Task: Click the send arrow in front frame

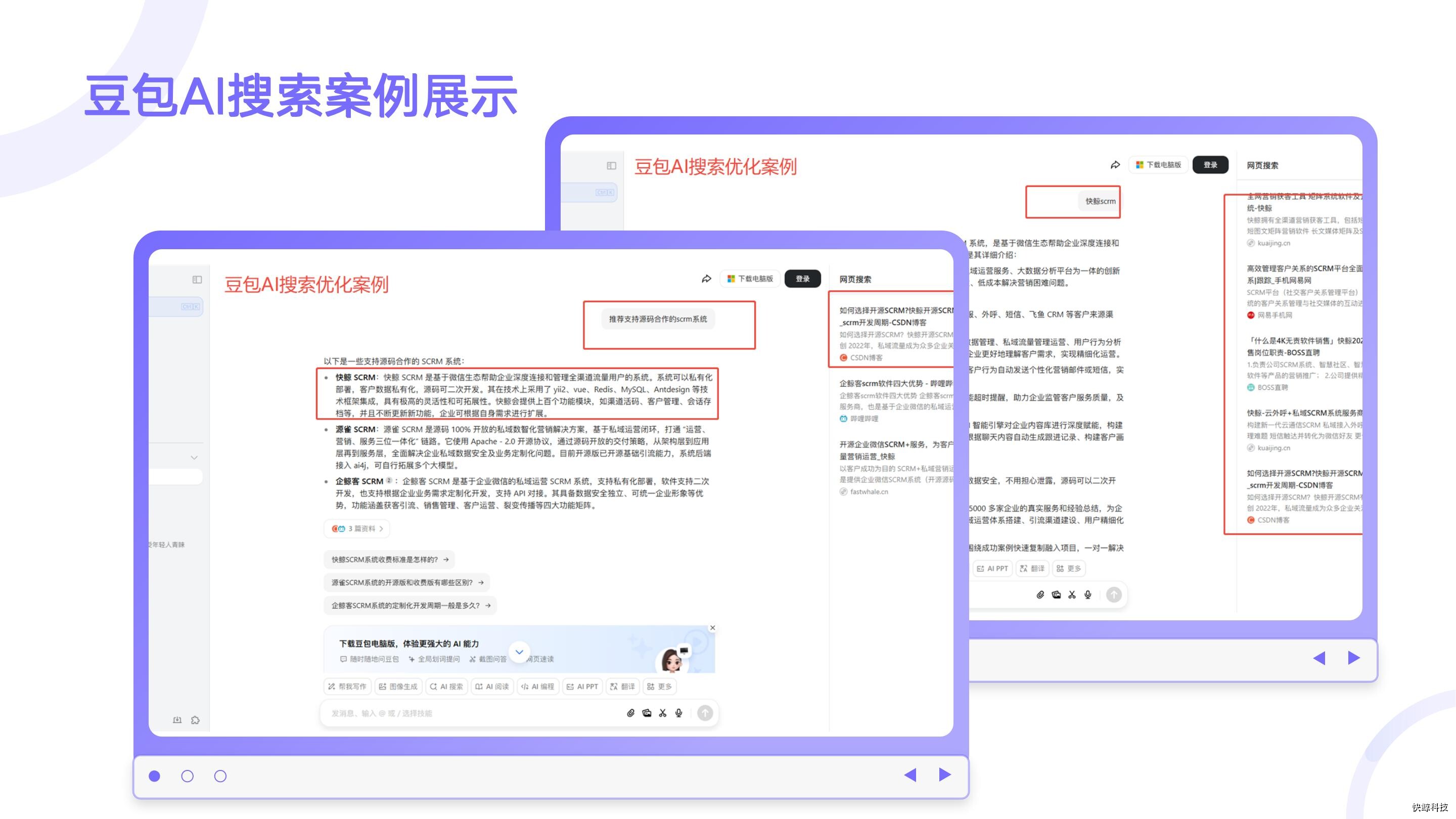Action: [705, 713]
